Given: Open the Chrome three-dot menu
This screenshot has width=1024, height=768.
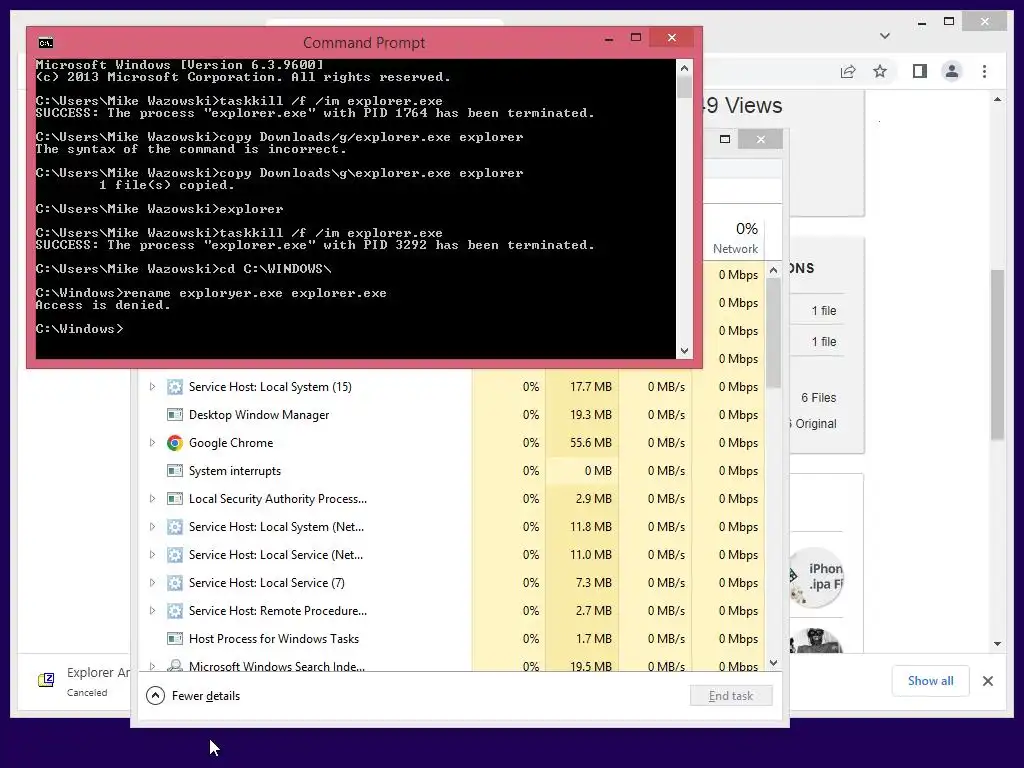Looking at the screenshot, I should coord(984,71).
